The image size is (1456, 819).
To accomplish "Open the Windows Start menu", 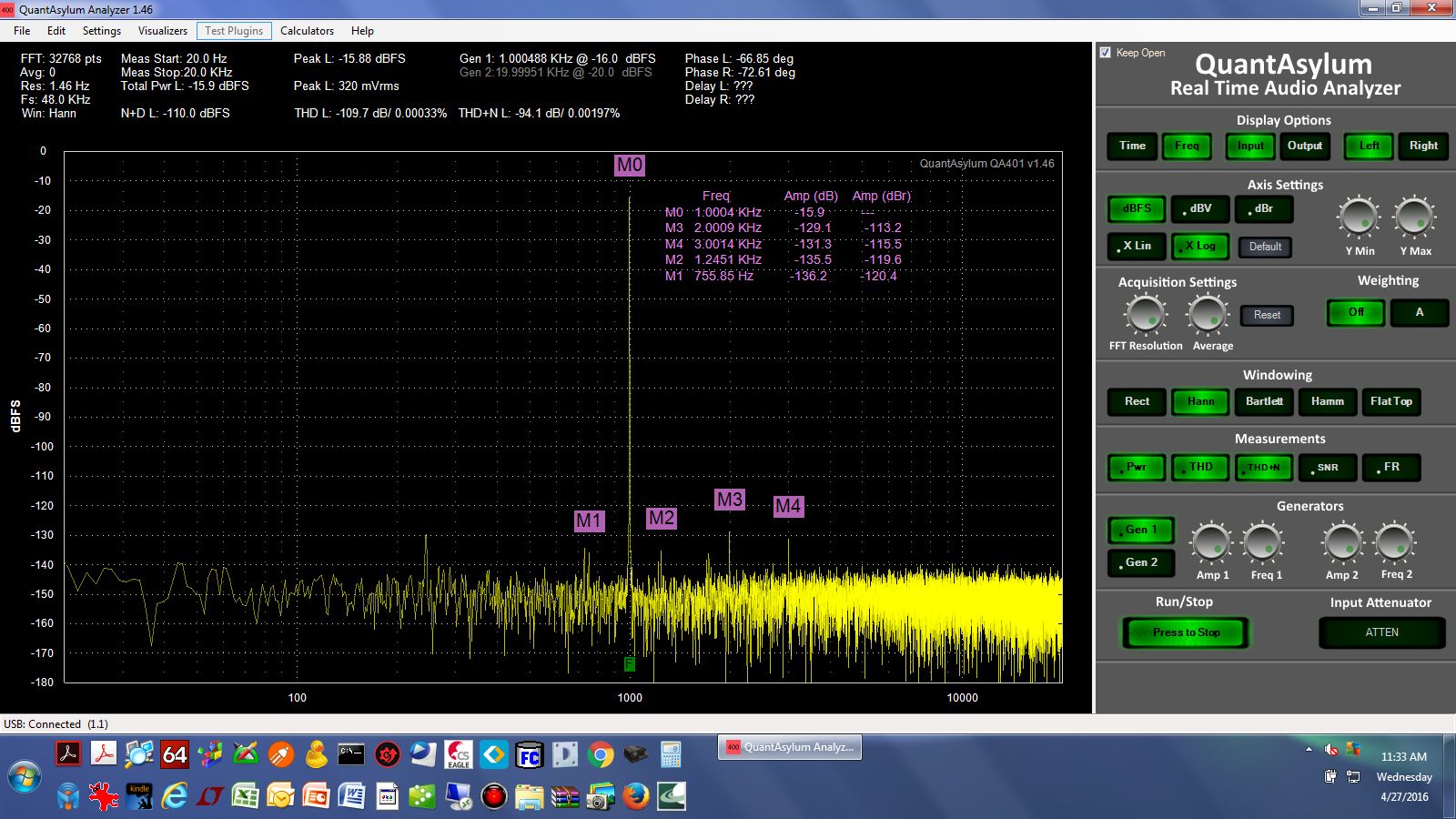I will tap(25, 778).
